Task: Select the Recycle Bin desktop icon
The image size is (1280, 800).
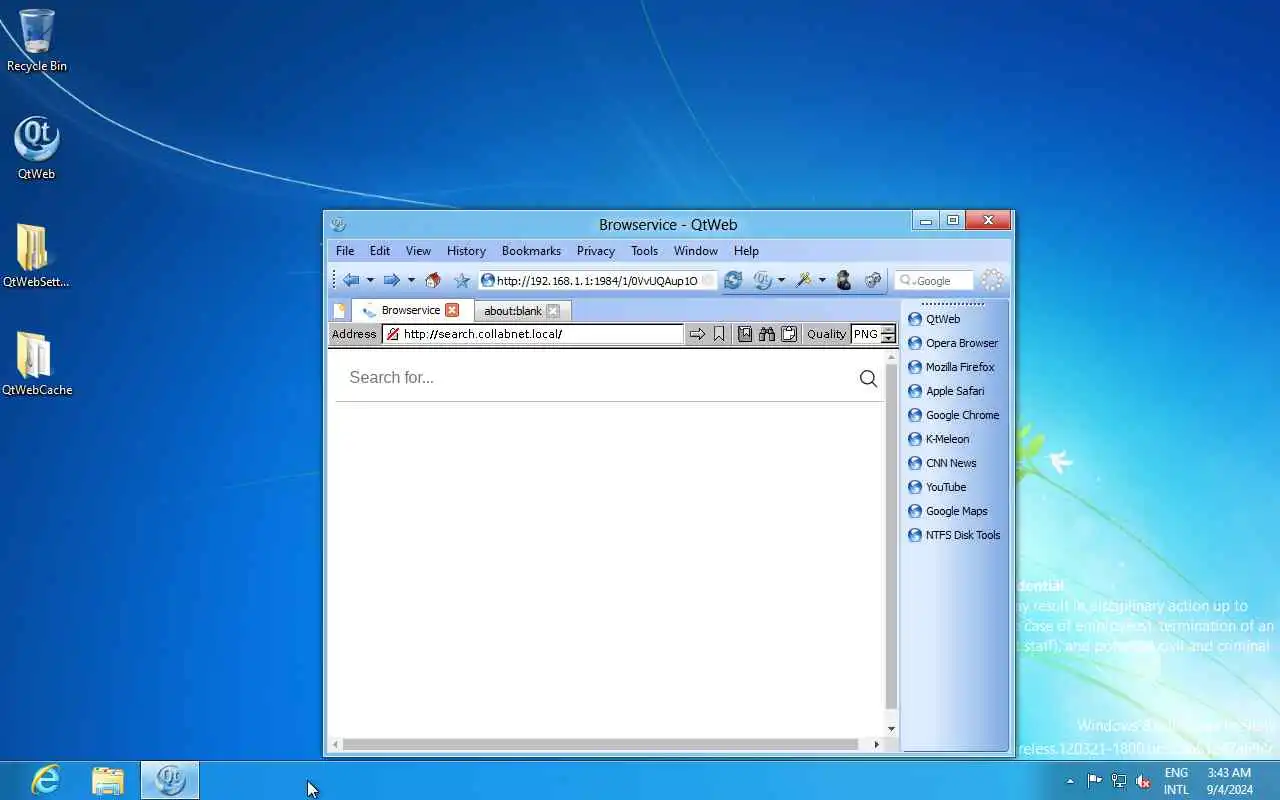Action: (x=37, y=40)
